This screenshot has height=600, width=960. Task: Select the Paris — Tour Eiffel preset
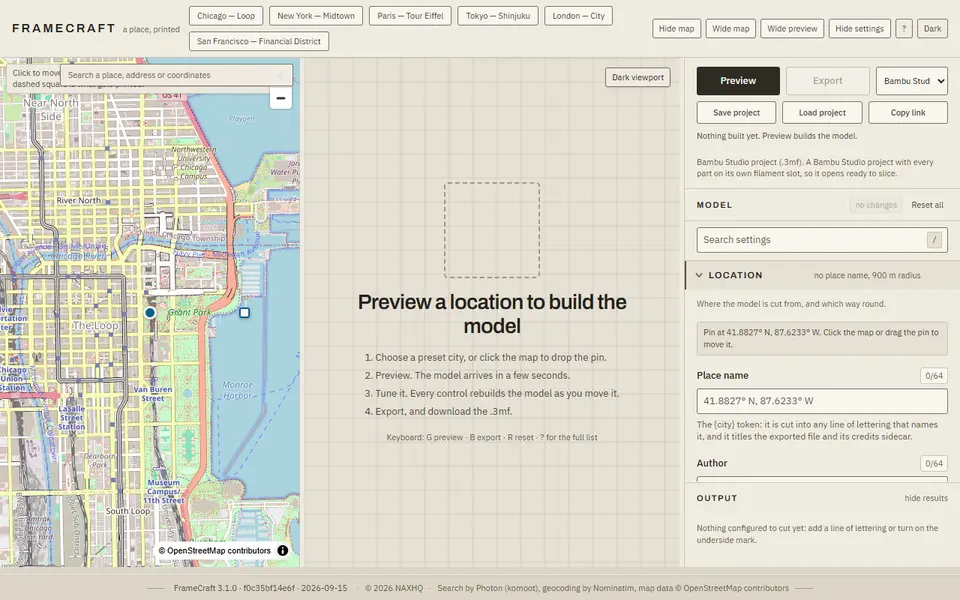(410, 16)
